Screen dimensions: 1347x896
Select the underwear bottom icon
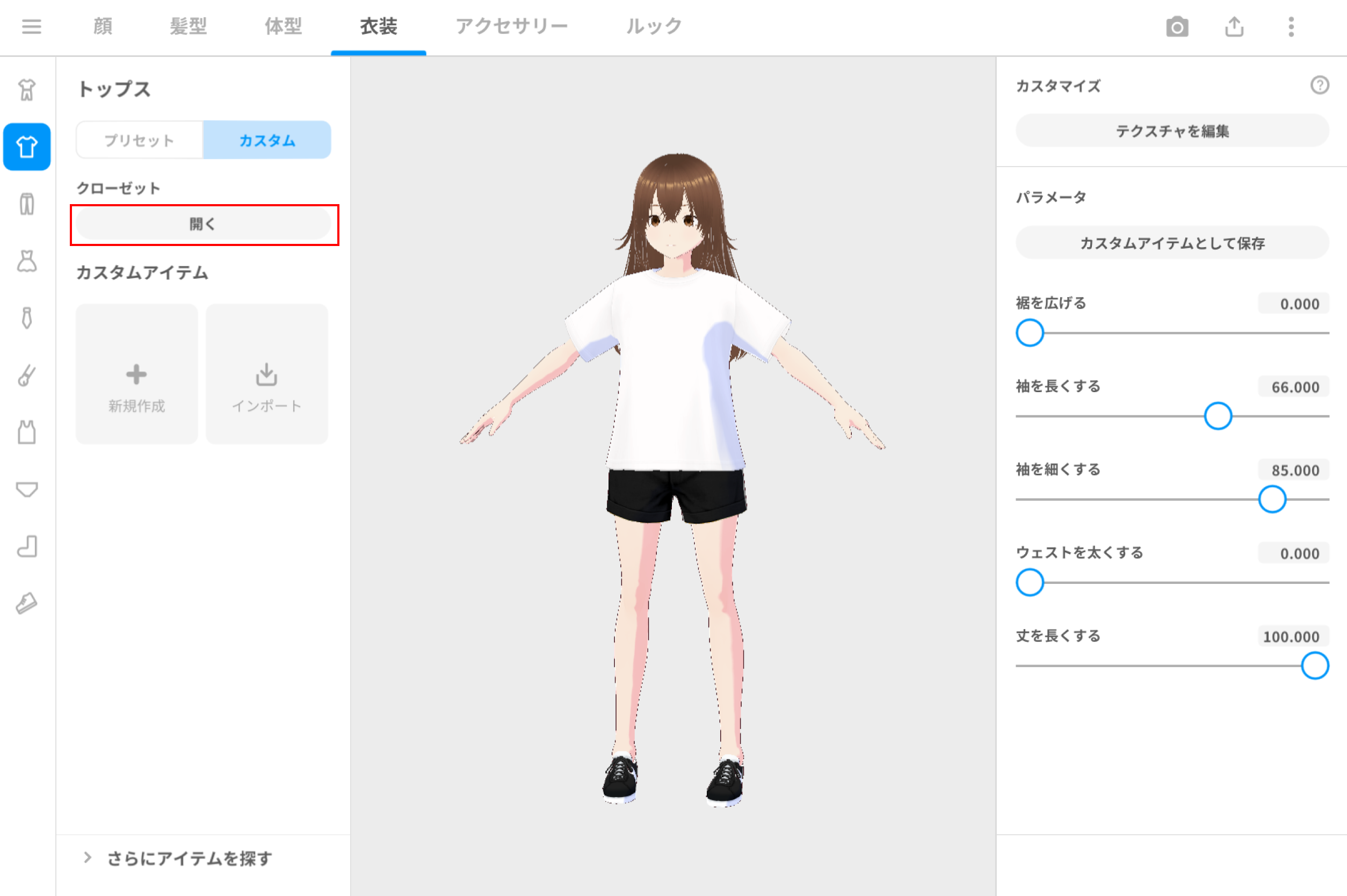(x=27, y=490)
